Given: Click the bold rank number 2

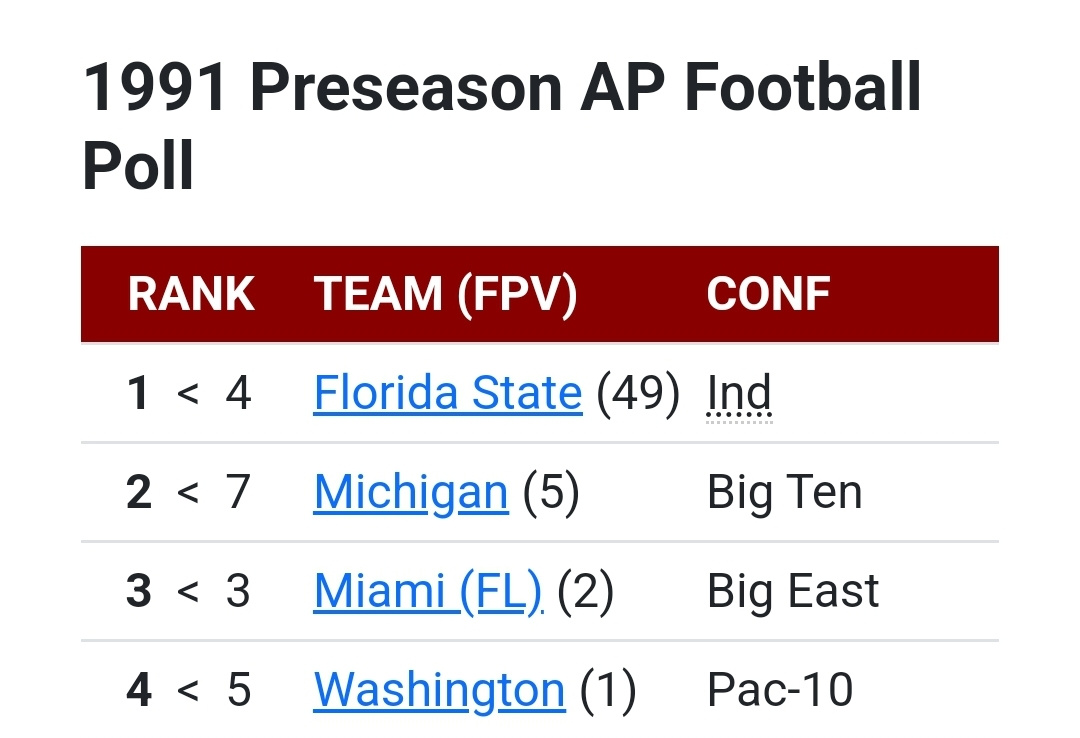Looking at the screenshot, I should pyautogui.click(x=139, y=492).
